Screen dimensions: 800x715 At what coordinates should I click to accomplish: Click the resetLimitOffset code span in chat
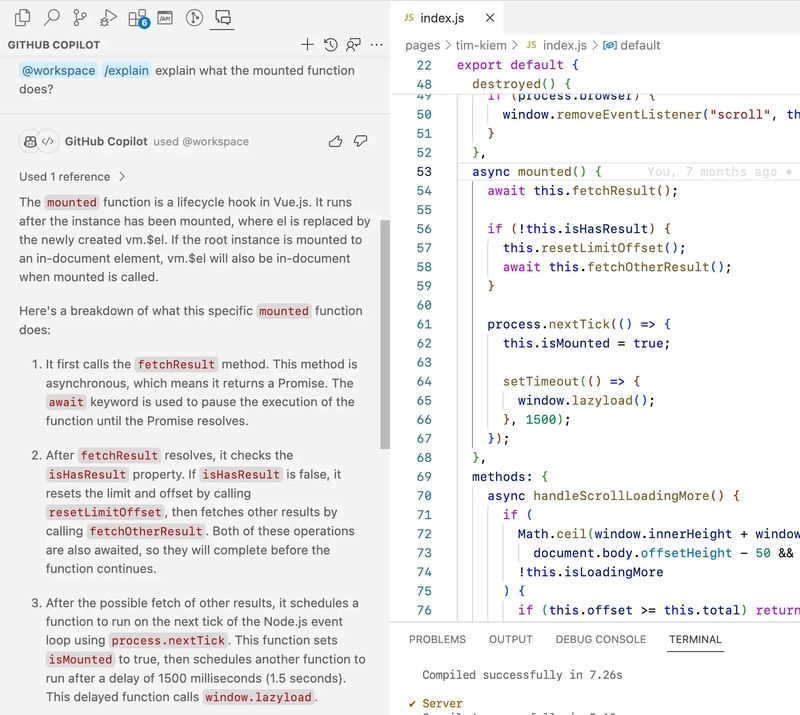point(105,512)
